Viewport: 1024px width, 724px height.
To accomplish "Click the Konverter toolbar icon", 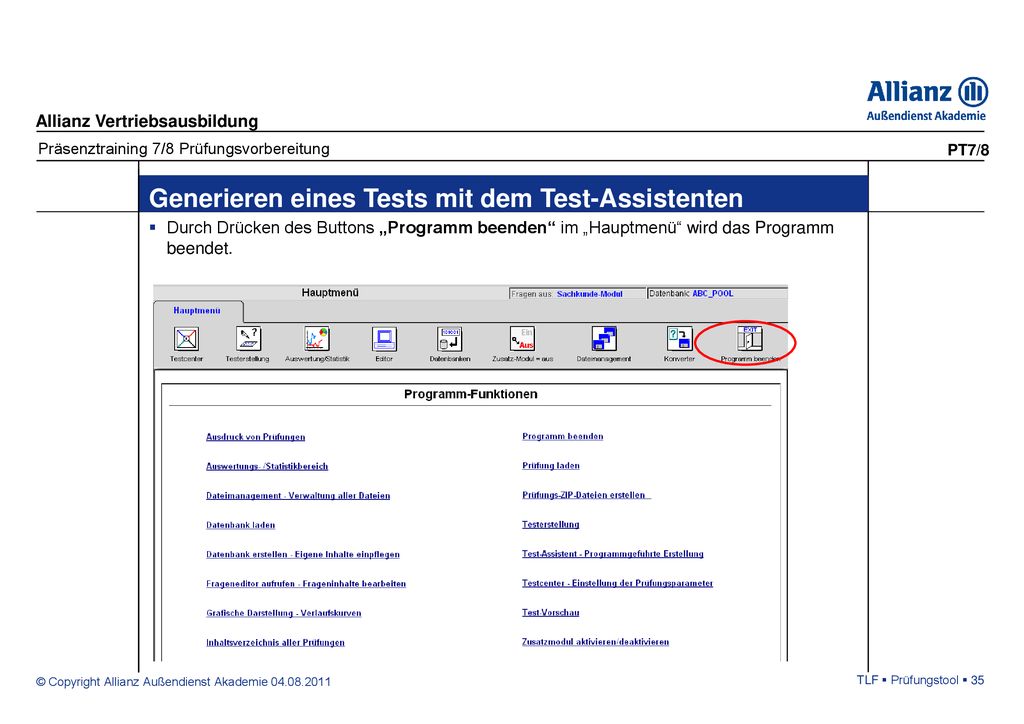I will tap(679, 339).
